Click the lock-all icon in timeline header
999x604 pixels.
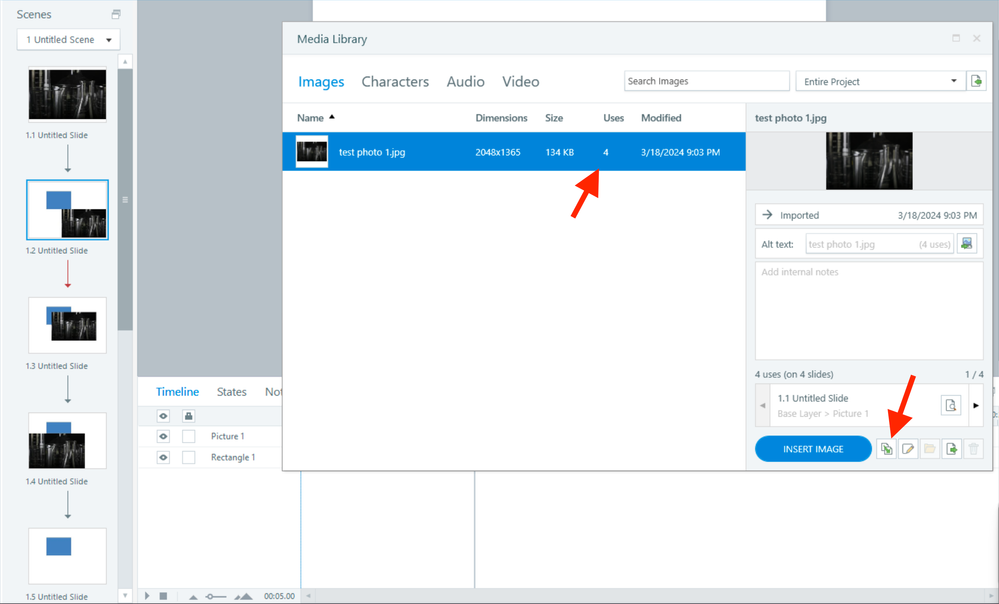click(x=188, y=416)
